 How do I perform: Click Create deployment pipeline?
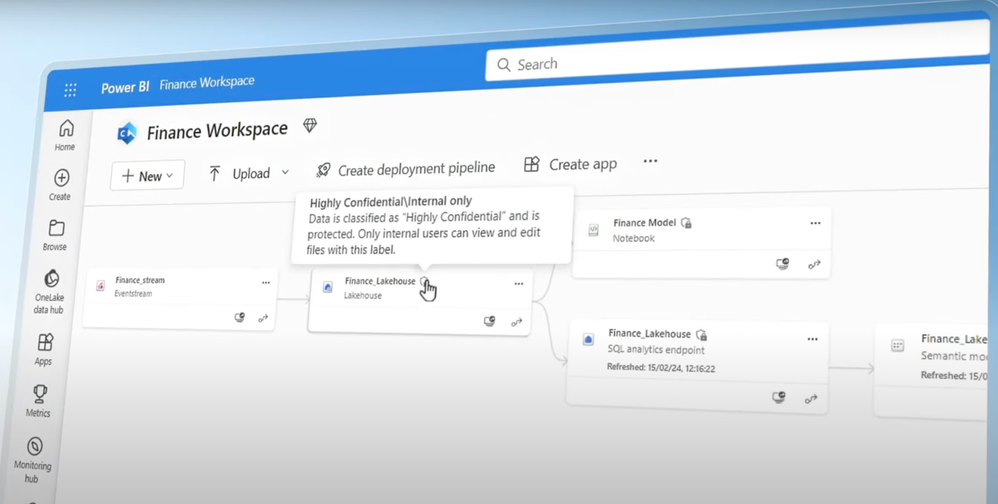tap(405, 169)
